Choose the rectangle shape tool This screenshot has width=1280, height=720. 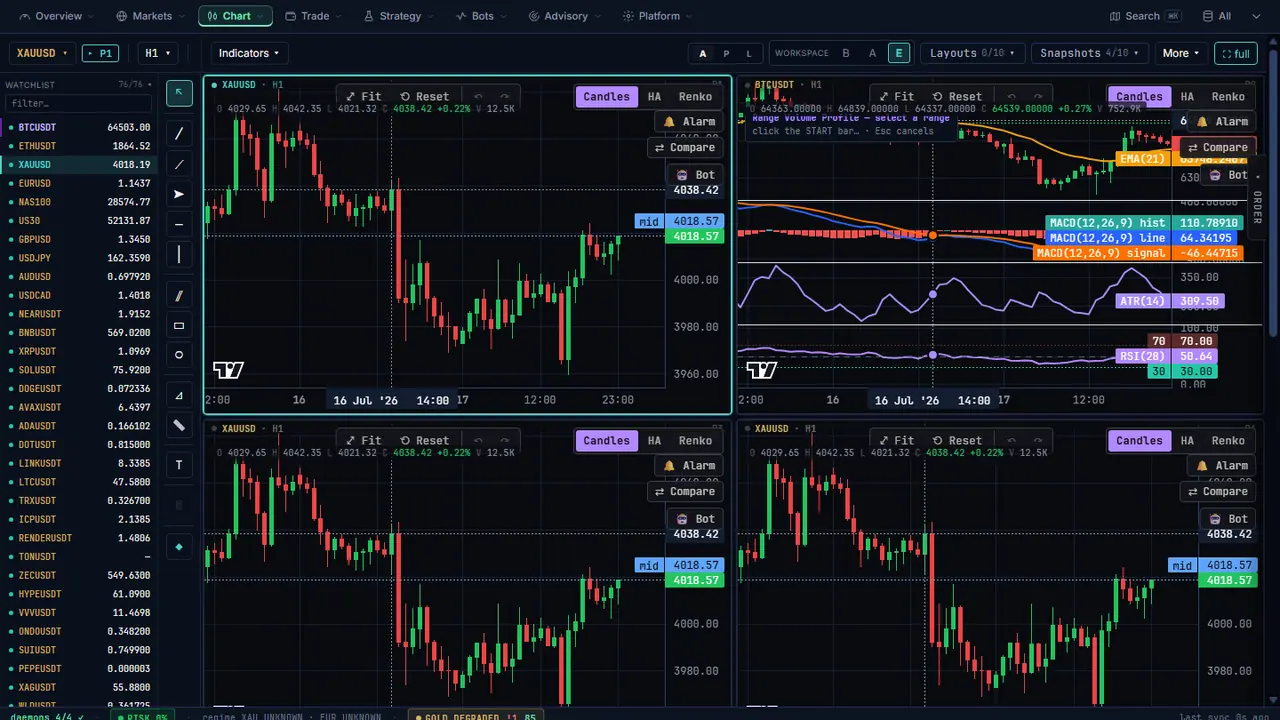179,325
